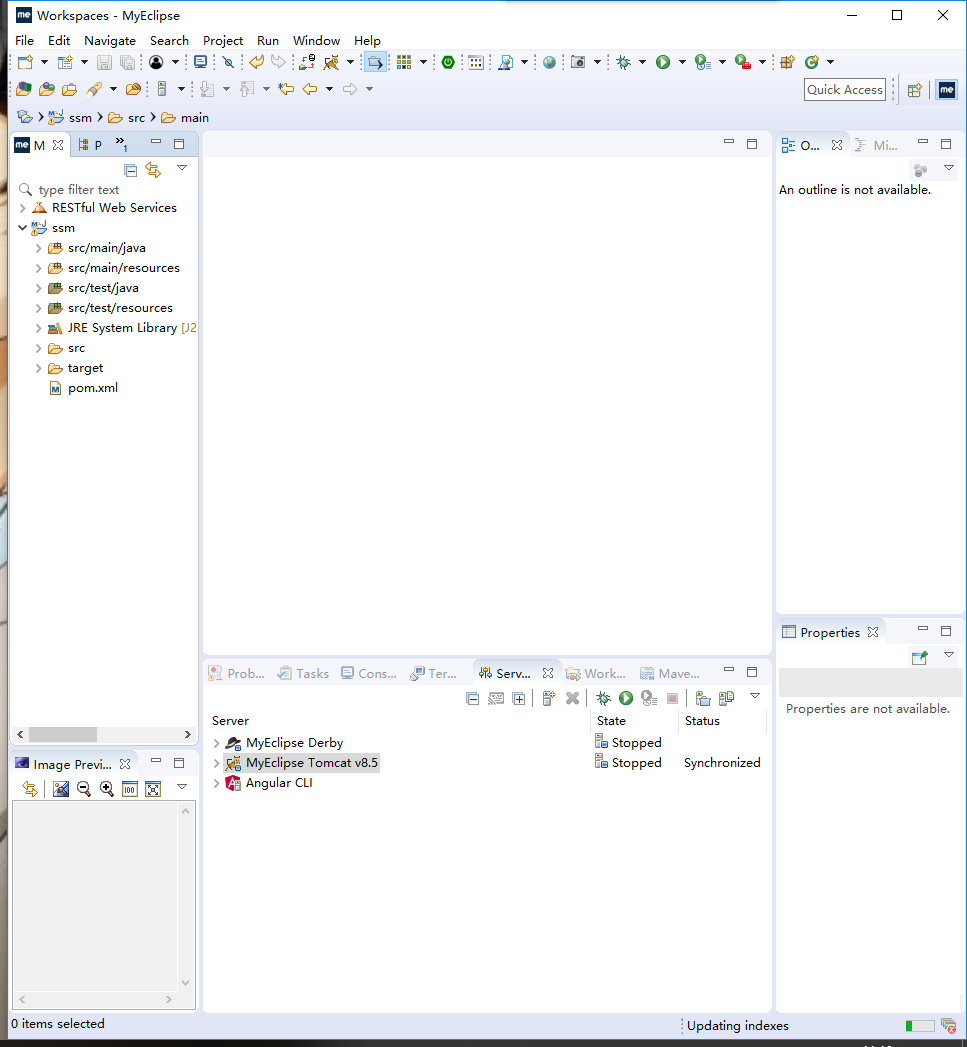Viewport: 967px width, 1047px height.
Task: Click the explorer horizontal scrollbar thumb
Action: (62, 735)
